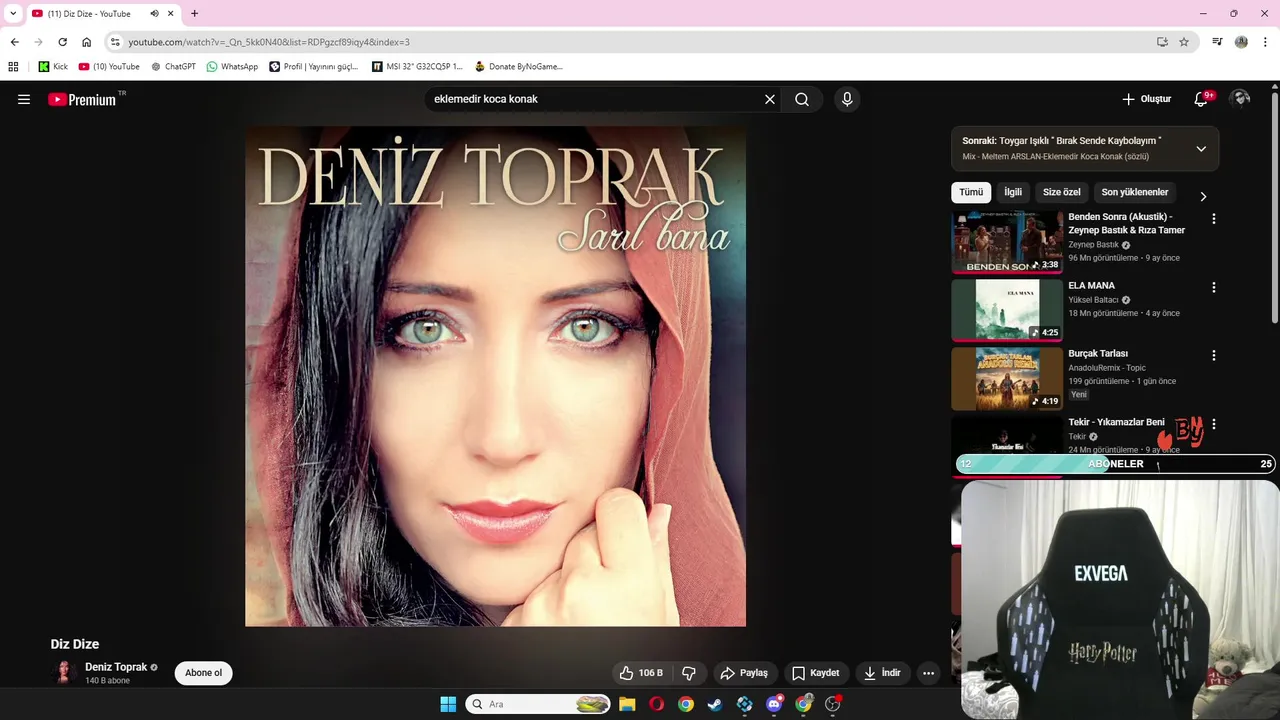Play the Benden Sonra (Akustik) thumbnail
Screen dimensions: 1280x720
tap(1007, 241)
